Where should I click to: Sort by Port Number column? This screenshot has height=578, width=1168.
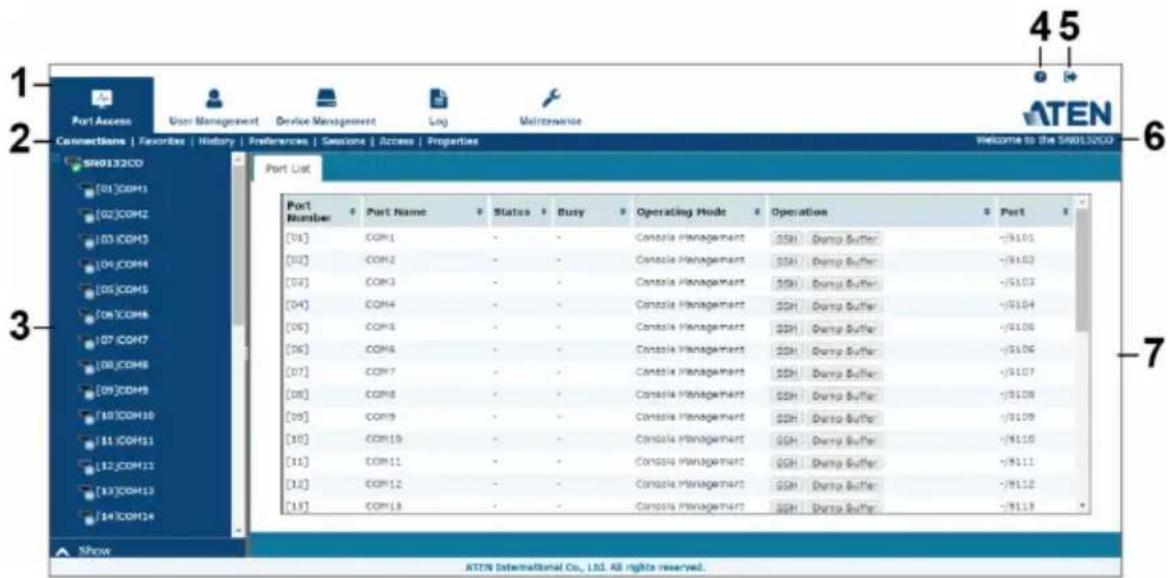(x=320, y=212)
